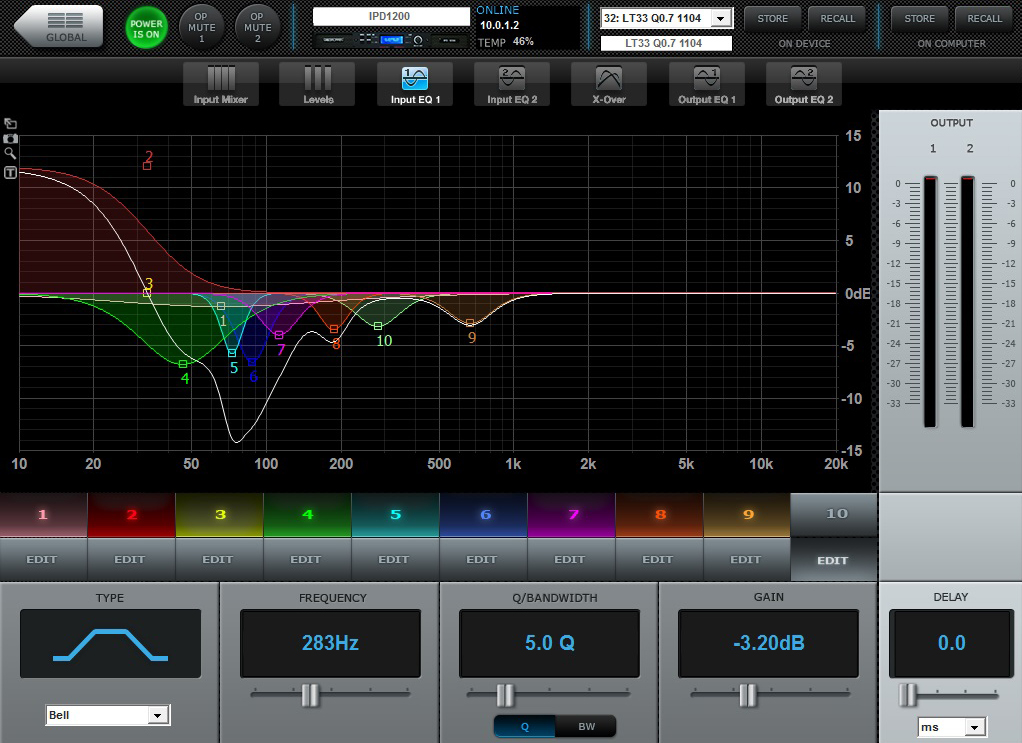Click EDIT under band 8

(x=660, y=559)
